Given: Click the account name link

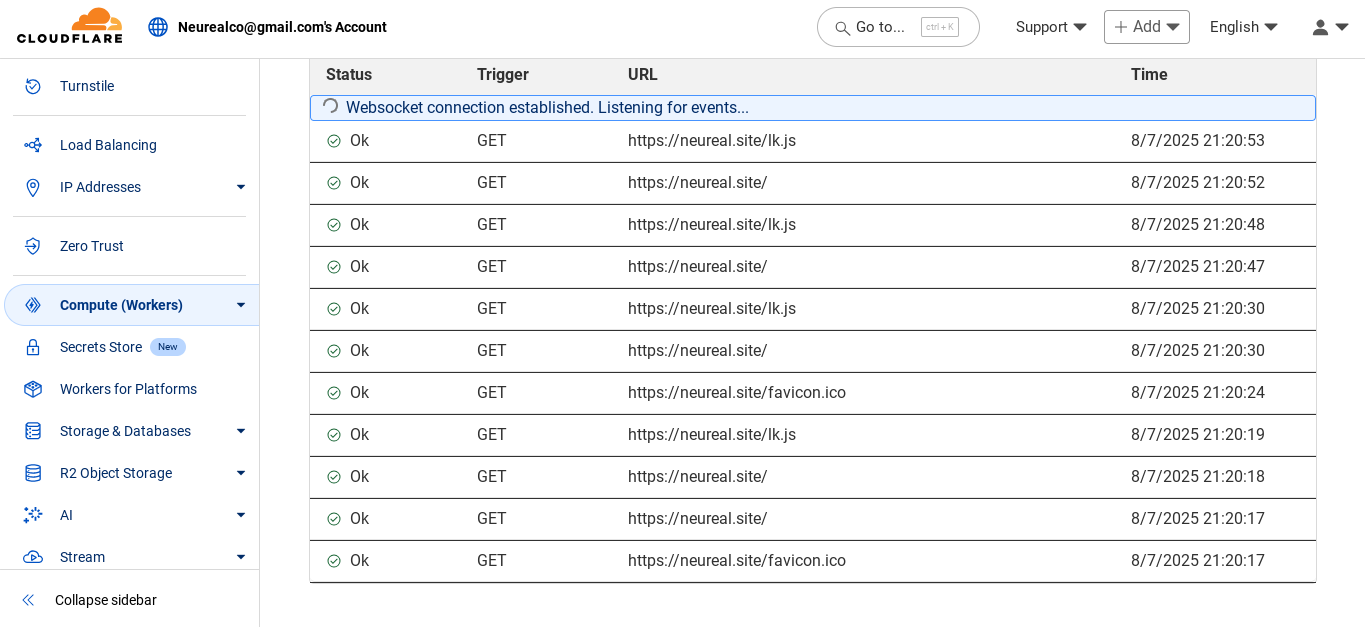Looking at the screenshot, I should 282,27.
